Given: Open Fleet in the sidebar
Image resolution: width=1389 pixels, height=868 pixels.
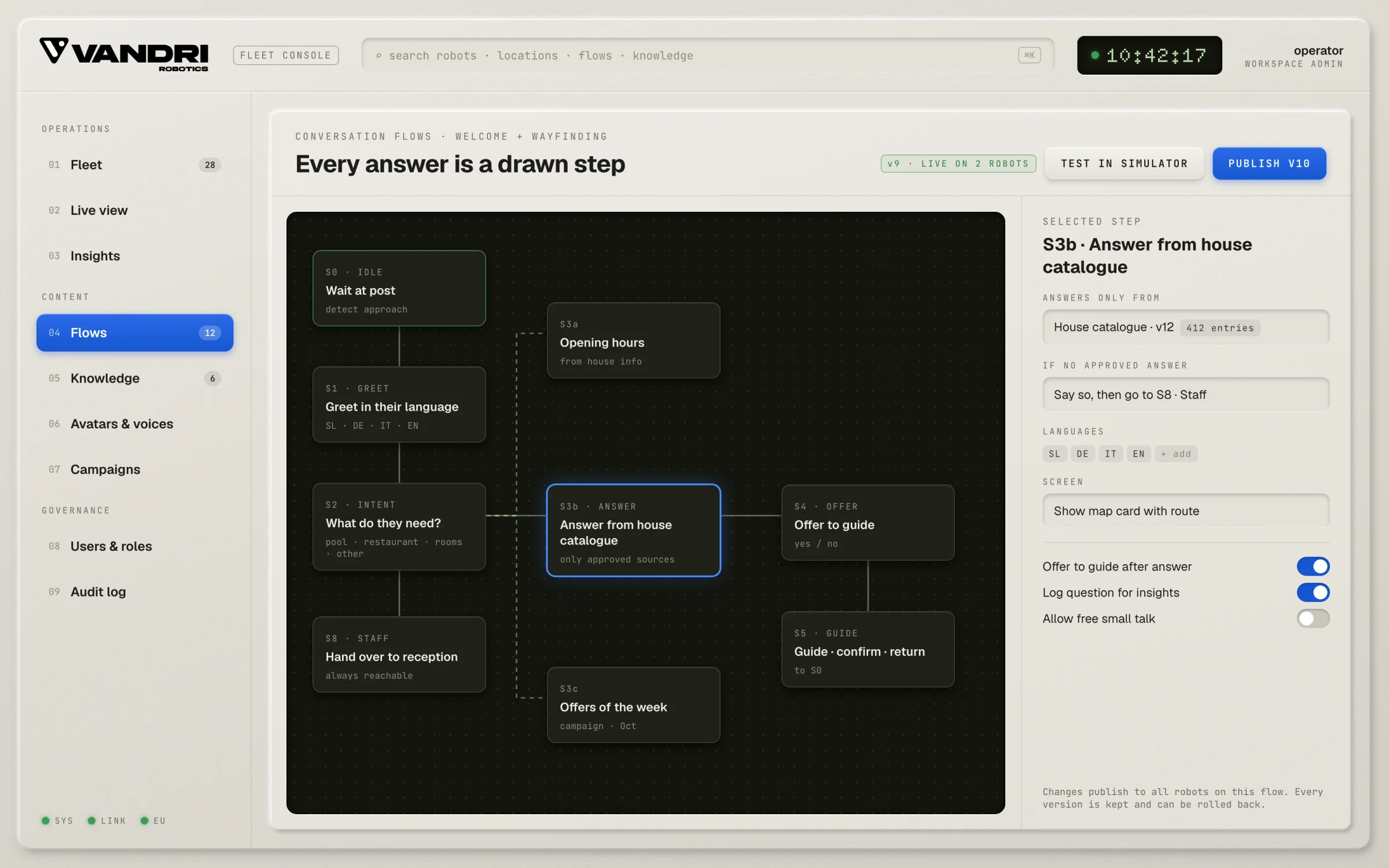Looking at the screenshot, I should pyautogui.click(x=135, y=165).
